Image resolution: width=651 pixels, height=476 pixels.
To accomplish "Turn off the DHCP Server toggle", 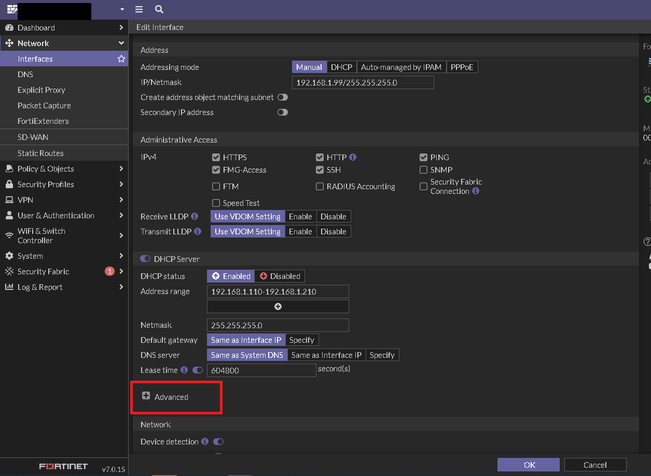I will pyautogui.click(x=146, y=259).
